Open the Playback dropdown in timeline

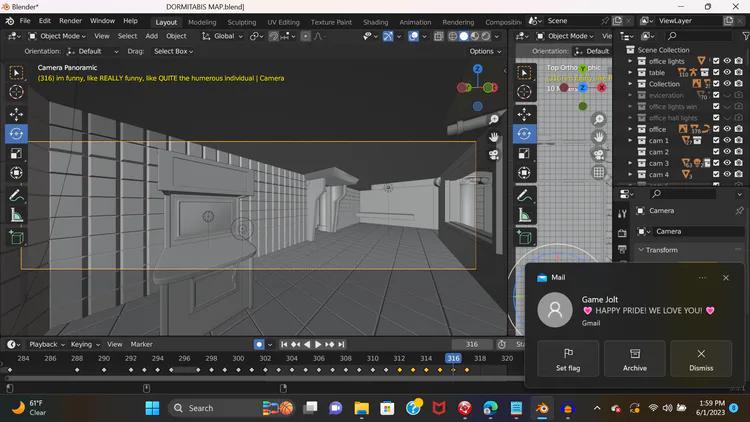(47, 344)
